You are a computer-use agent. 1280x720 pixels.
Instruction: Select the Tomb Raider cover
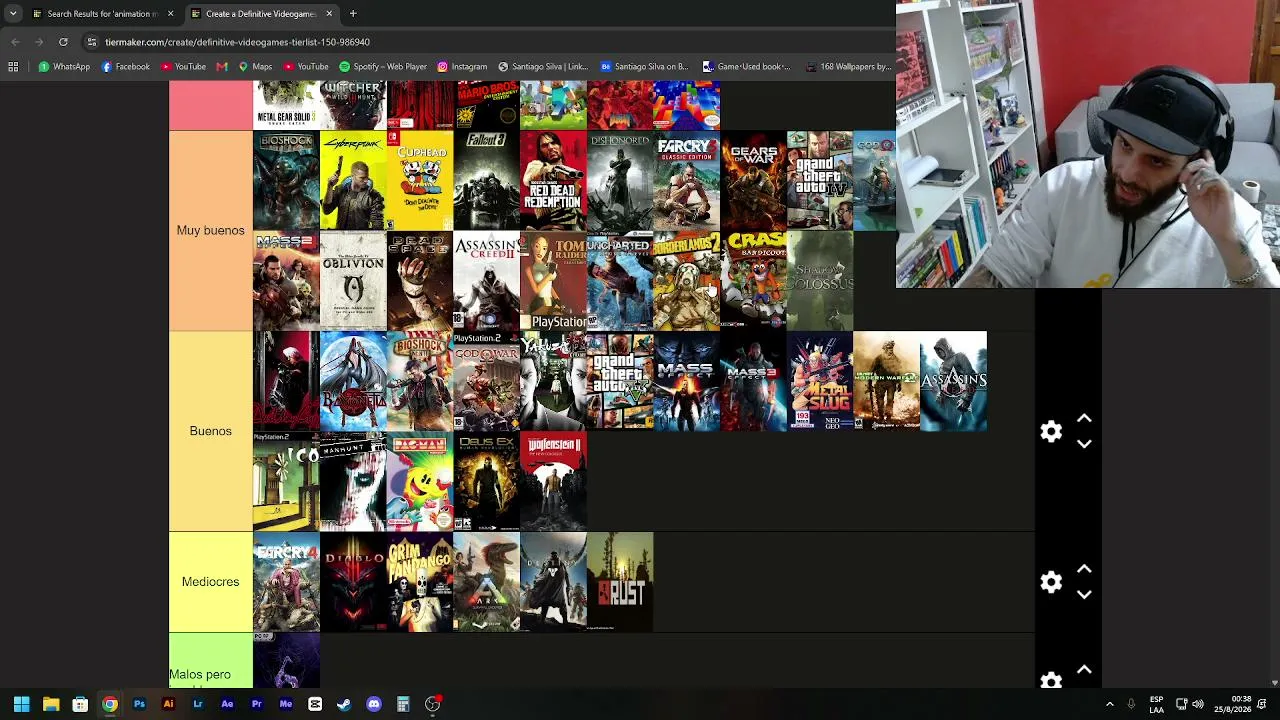pos(553,281)
